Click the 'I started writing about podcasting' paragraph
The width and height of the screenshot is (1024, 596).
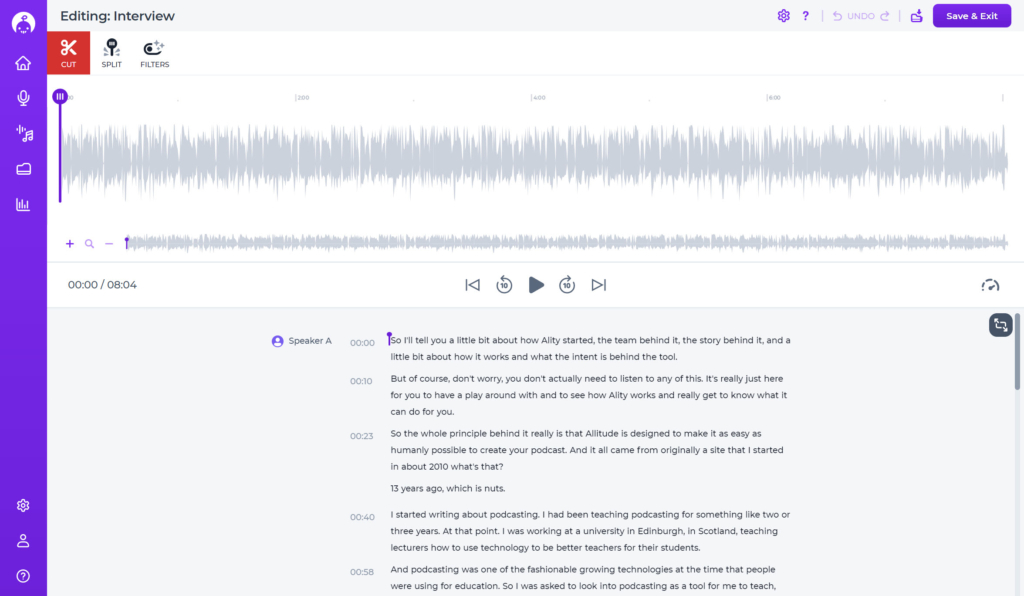590,531
